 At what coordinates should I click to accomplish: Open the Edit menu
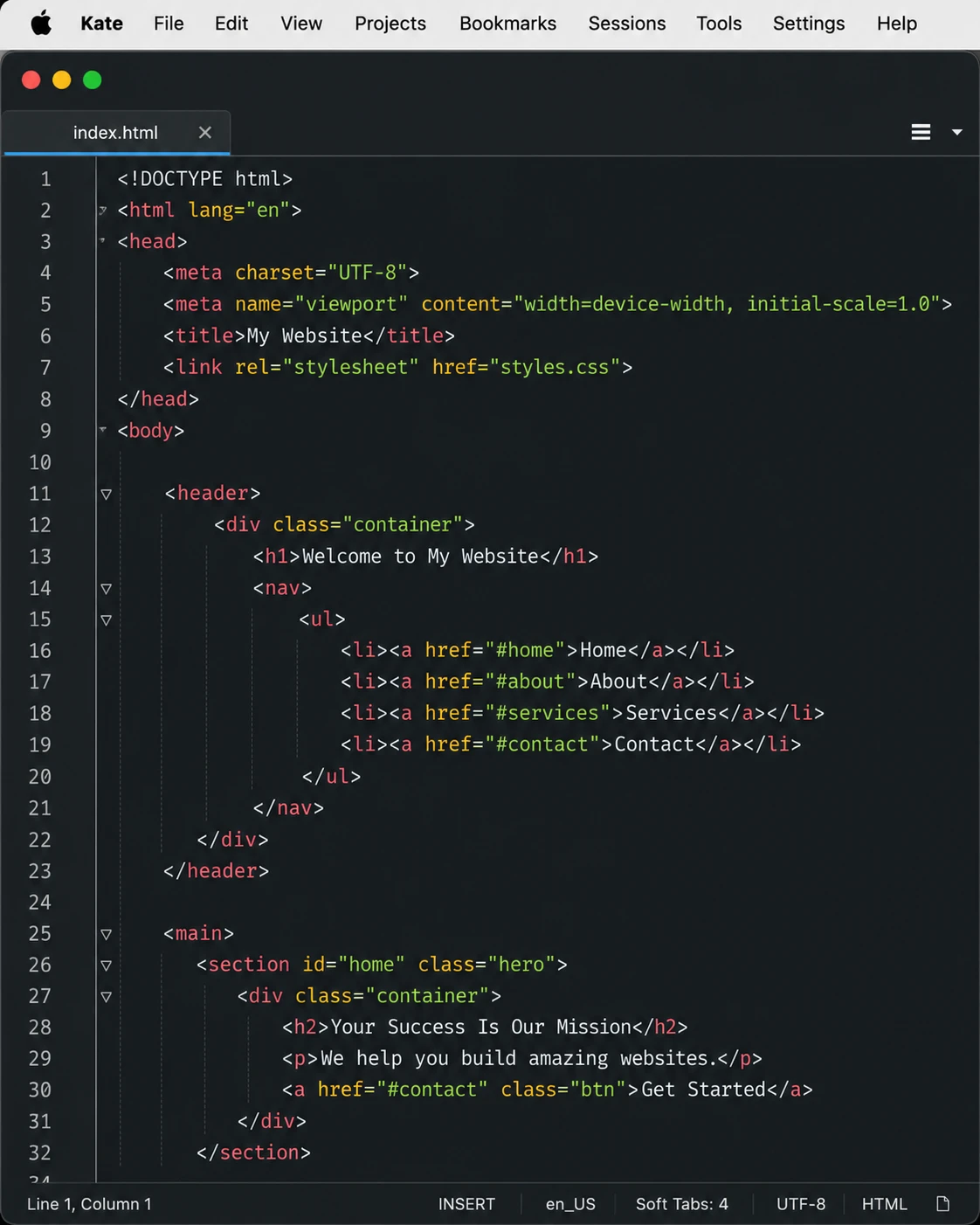(231, 24)
